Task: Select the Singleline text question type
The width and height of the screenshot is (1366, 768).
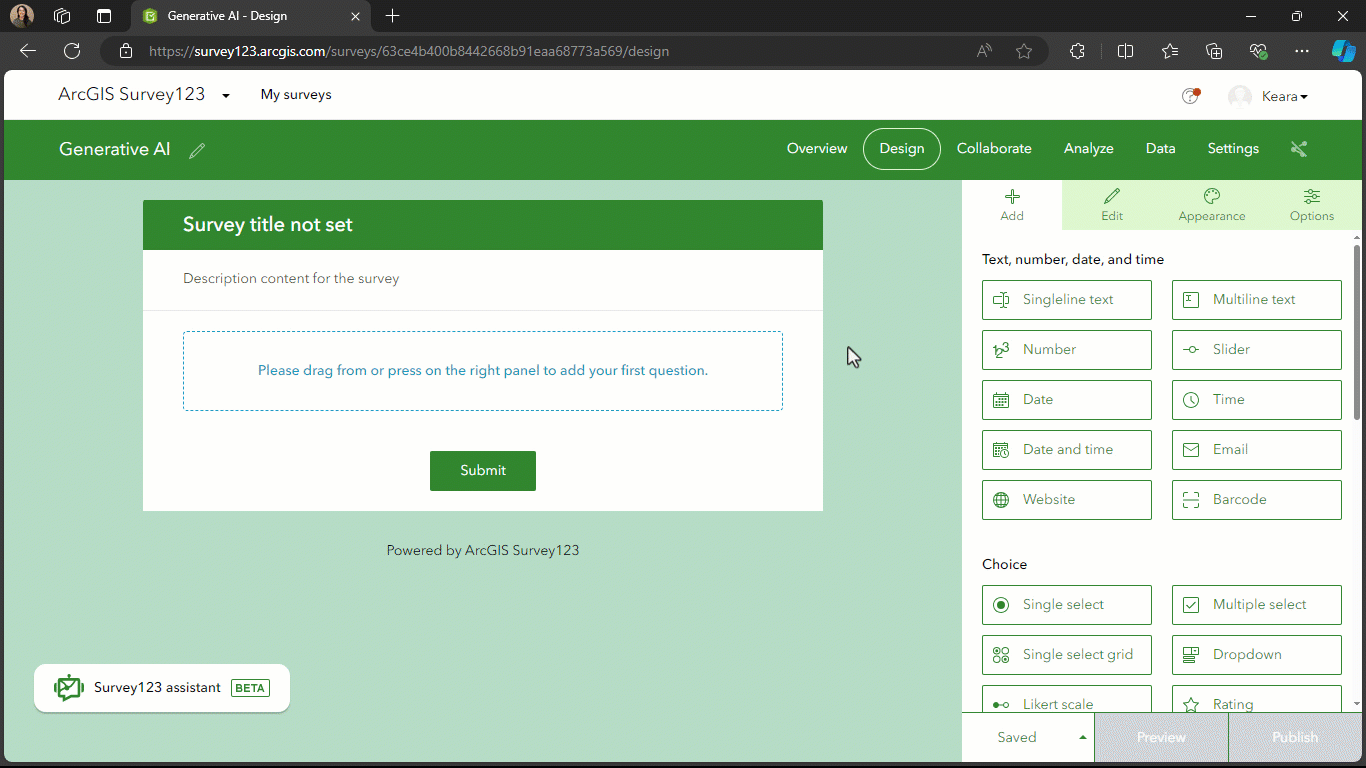Action: (x=1066, y=299)
